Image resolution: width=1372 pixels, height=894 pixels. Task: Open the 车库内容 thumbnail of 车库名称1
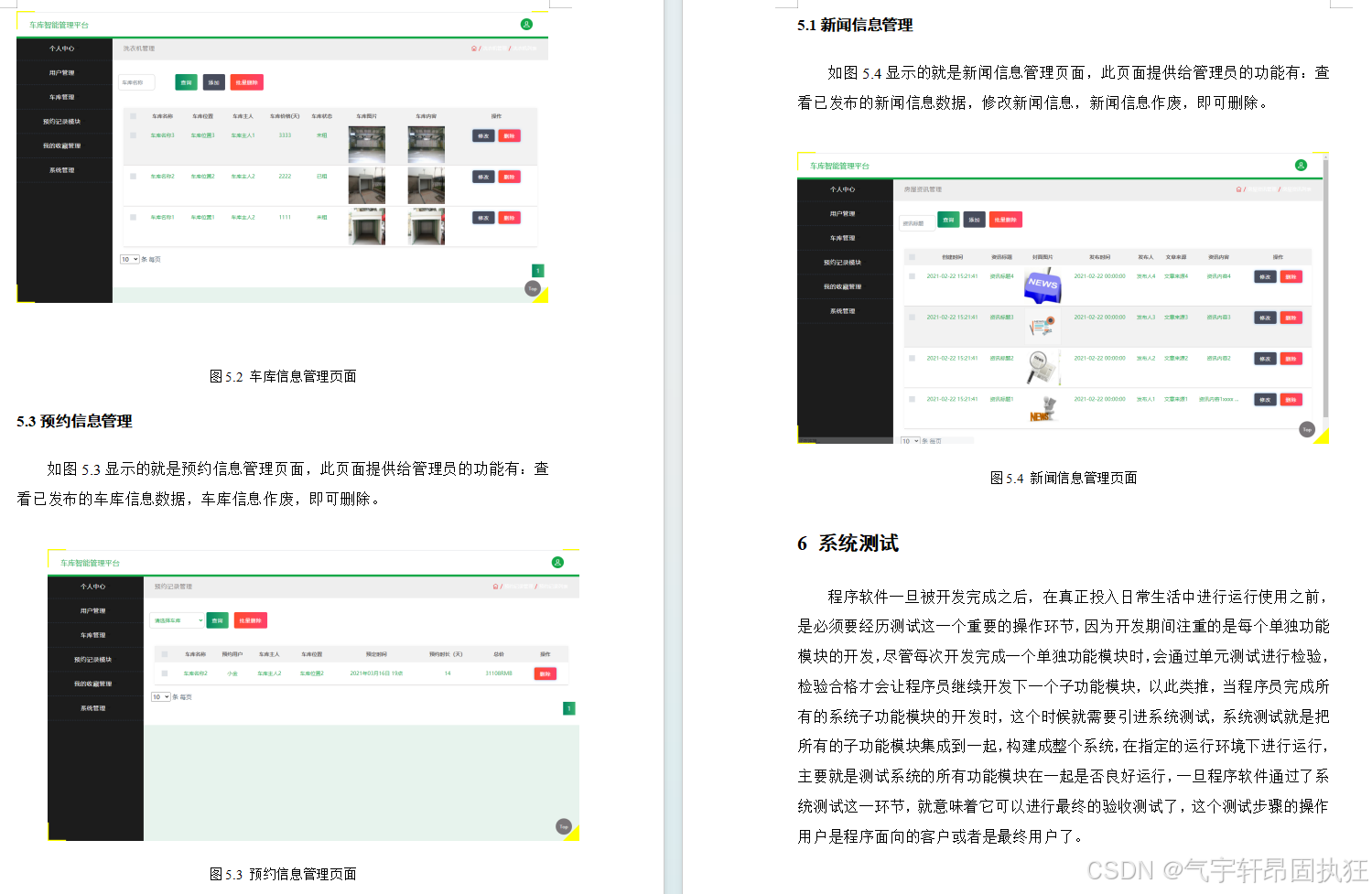pos(427,226)
